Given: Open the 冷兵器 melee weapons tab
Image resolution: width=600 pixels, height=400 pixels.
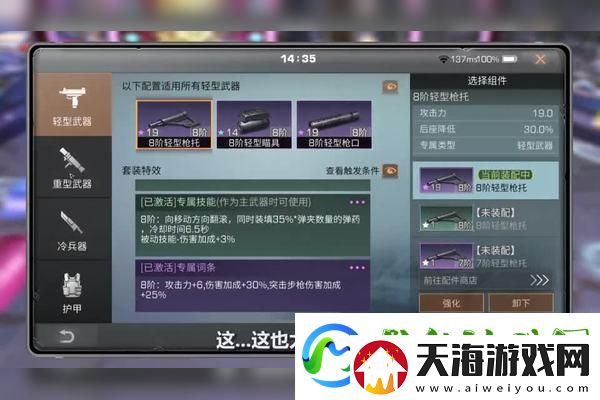Looking at the screenshot, I should [72, 230].
